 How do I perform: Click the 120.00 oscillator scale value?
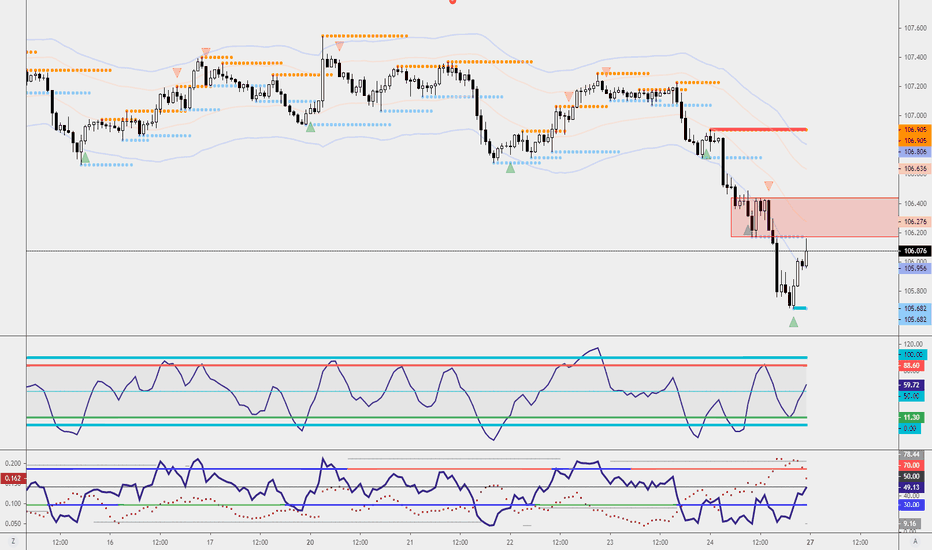click(x=914, y=344)
